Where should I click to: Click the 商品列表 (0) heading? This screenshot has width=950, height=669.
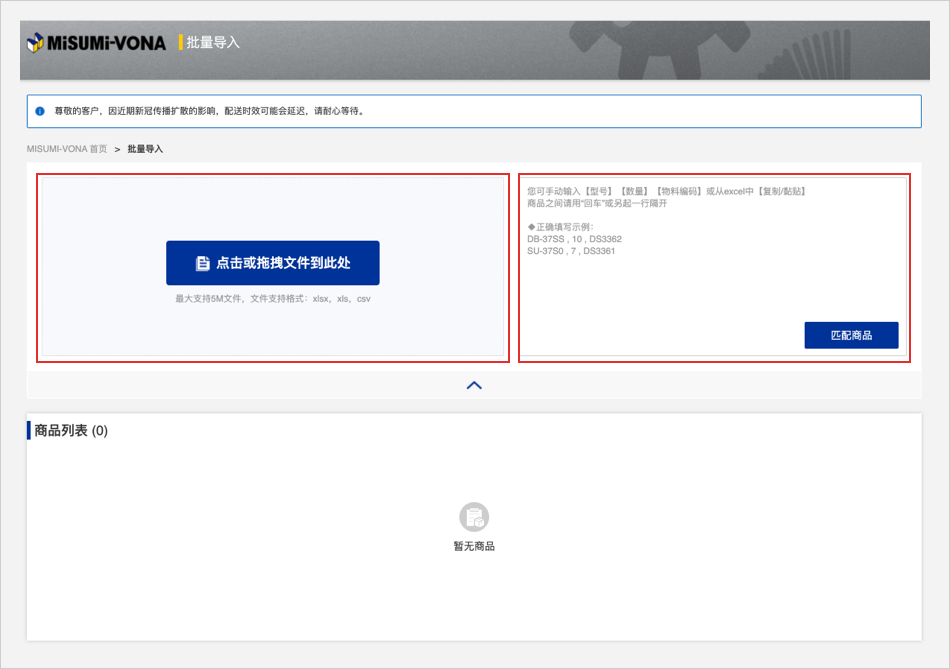click(71, 430)
